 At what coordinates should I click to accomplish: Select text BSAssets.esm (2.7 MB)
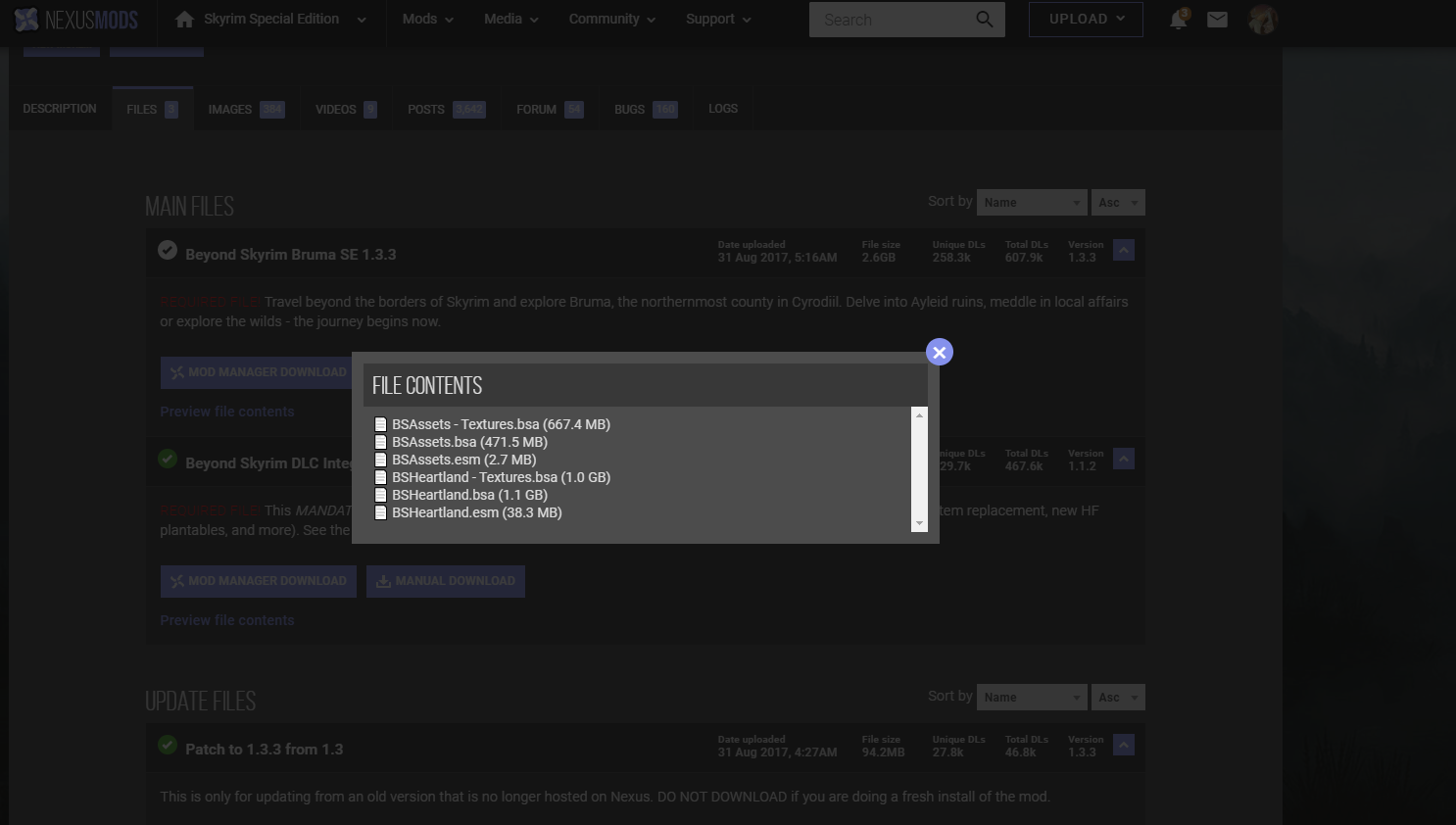(464, 460)
